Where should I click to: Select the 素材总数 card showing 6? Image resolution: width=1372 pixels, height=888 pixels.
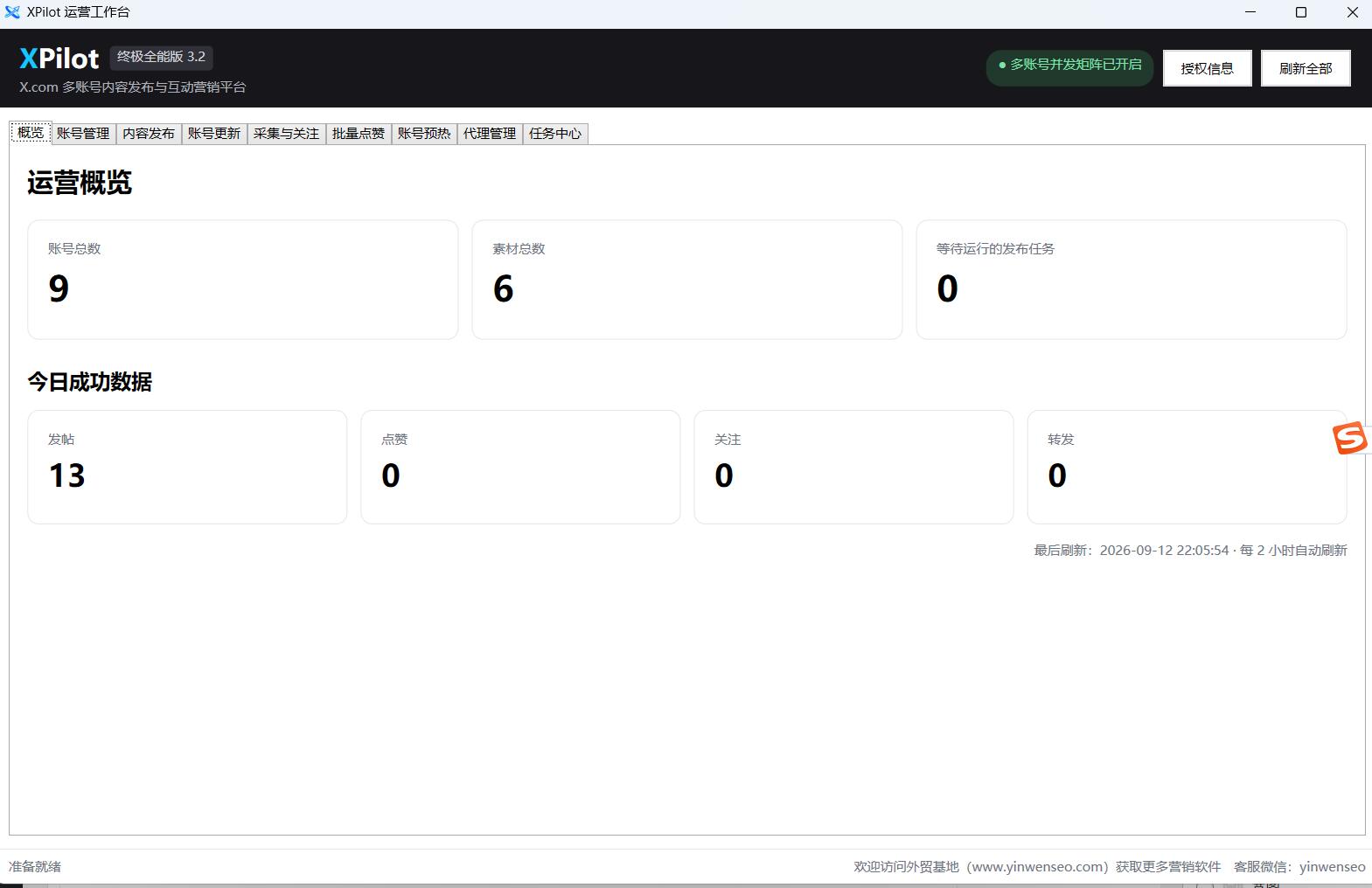click(687, 280)
